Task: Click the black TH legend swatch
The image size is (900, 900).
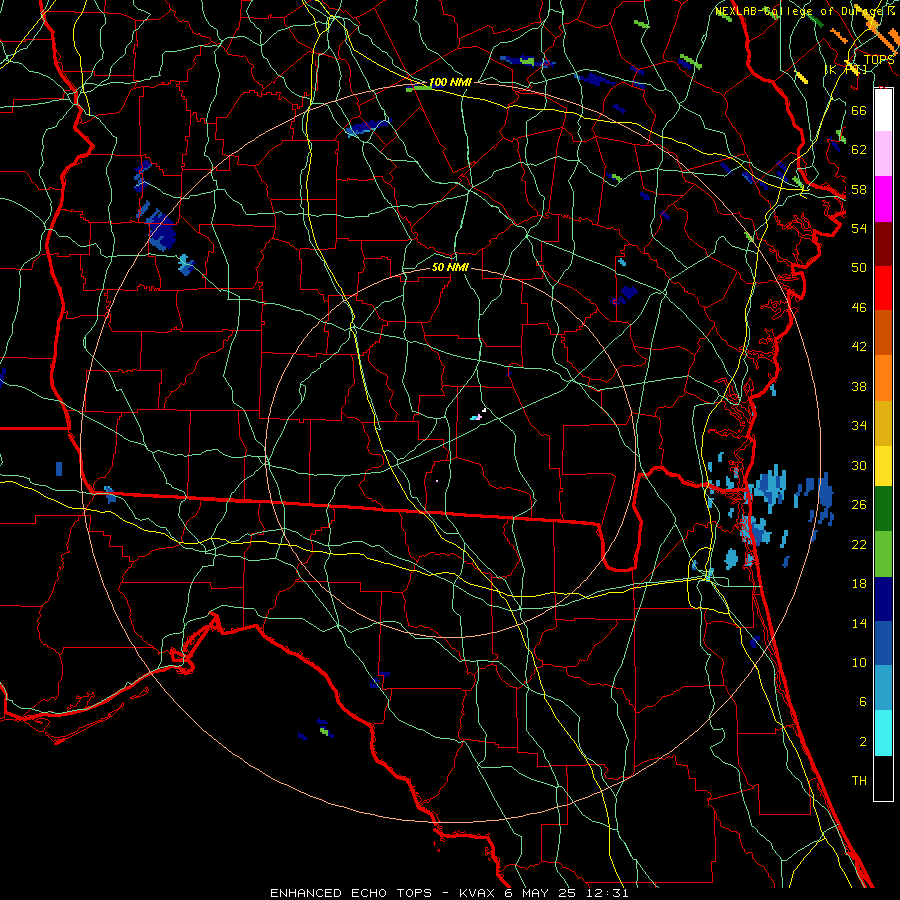Action: tap(883, 778)
